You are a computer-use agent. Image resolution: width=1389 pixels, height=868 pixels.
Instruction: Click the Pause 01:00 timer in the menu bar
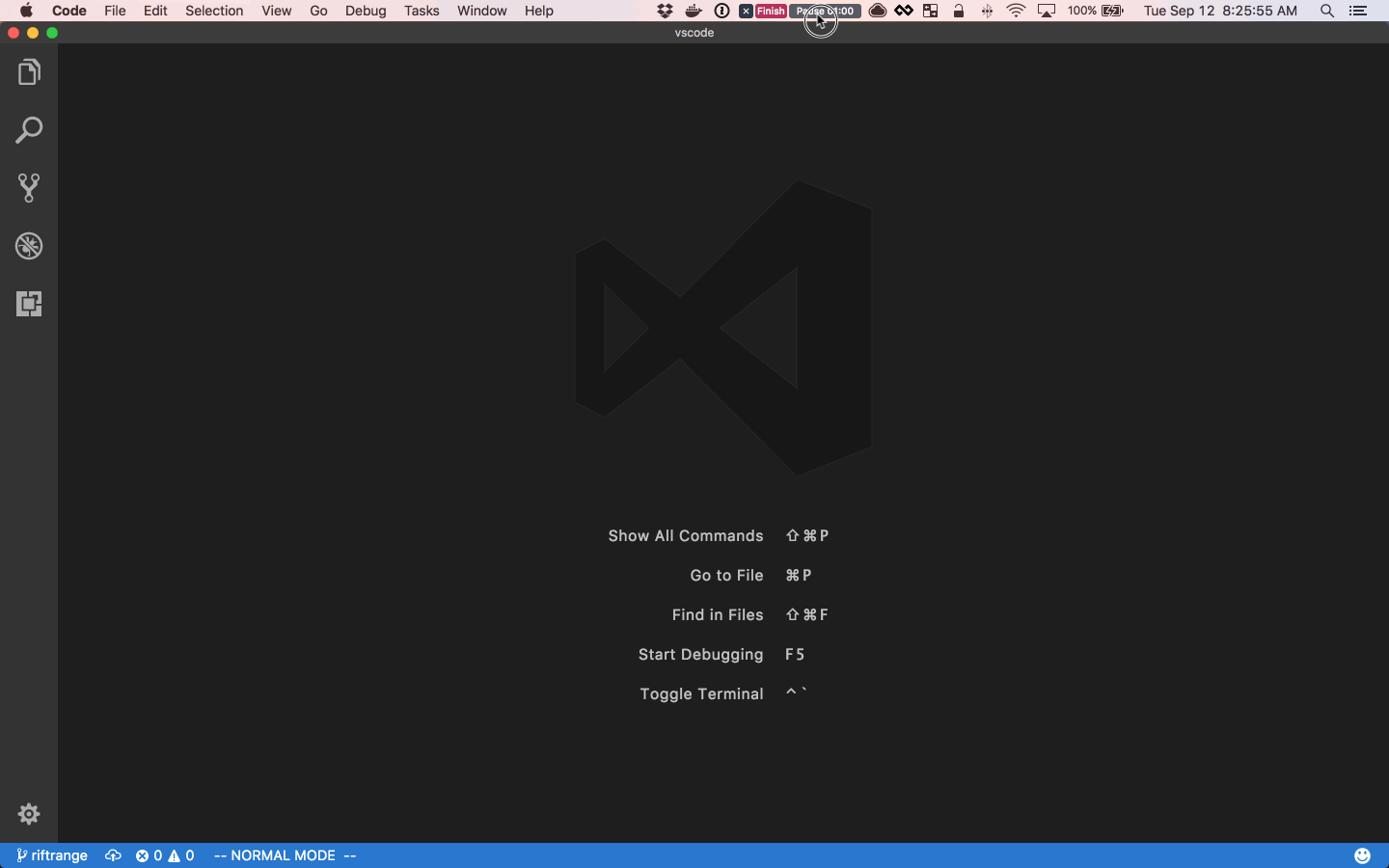click(x=825, y=11)
